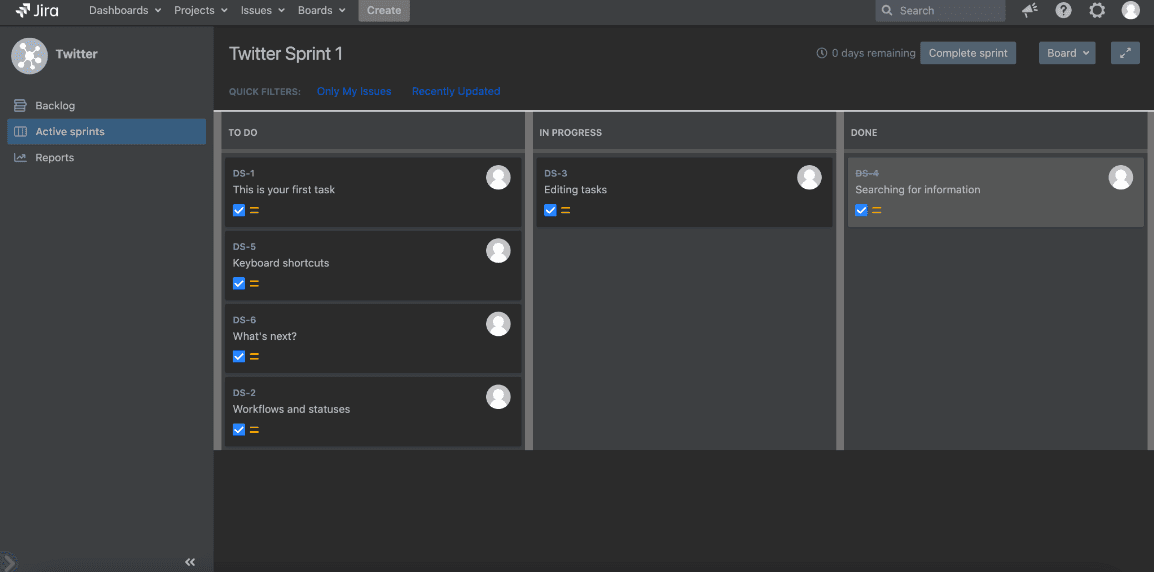
Task: Click task type checkbox icon on DS-5
Action: tap(239, 283)
